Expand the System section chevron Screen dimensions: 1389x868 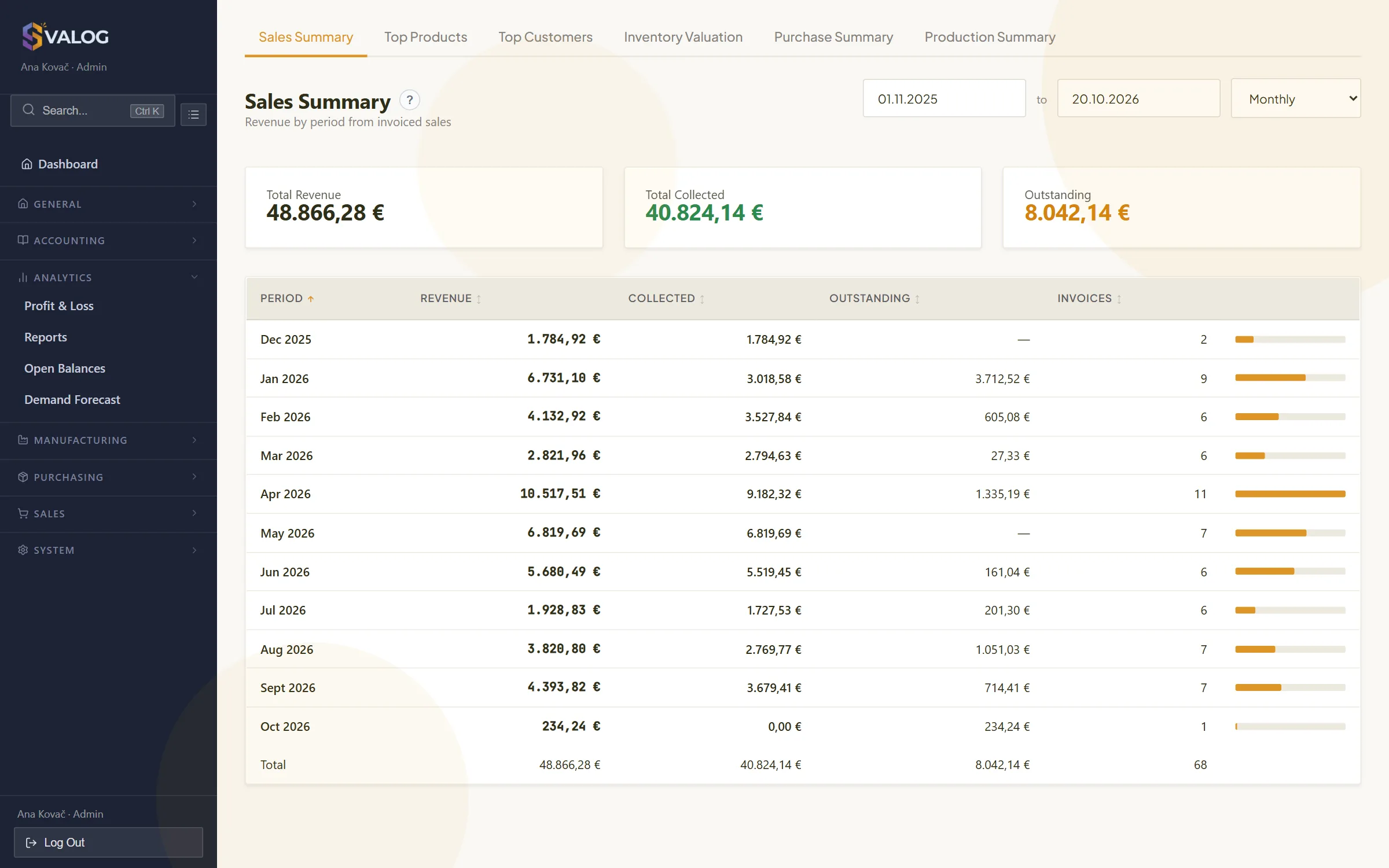194,550
